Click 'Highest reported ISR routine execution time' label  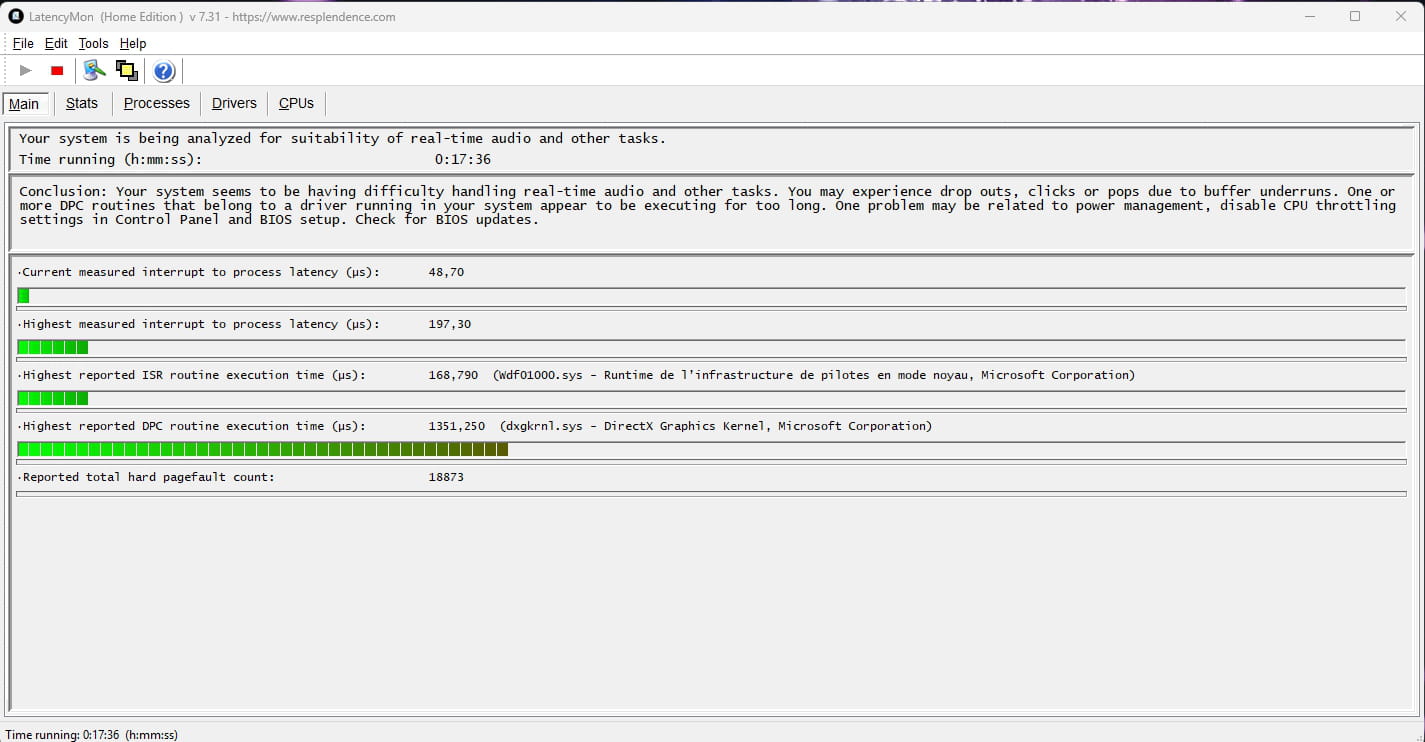pyautogui.click(x=192, y=375)
